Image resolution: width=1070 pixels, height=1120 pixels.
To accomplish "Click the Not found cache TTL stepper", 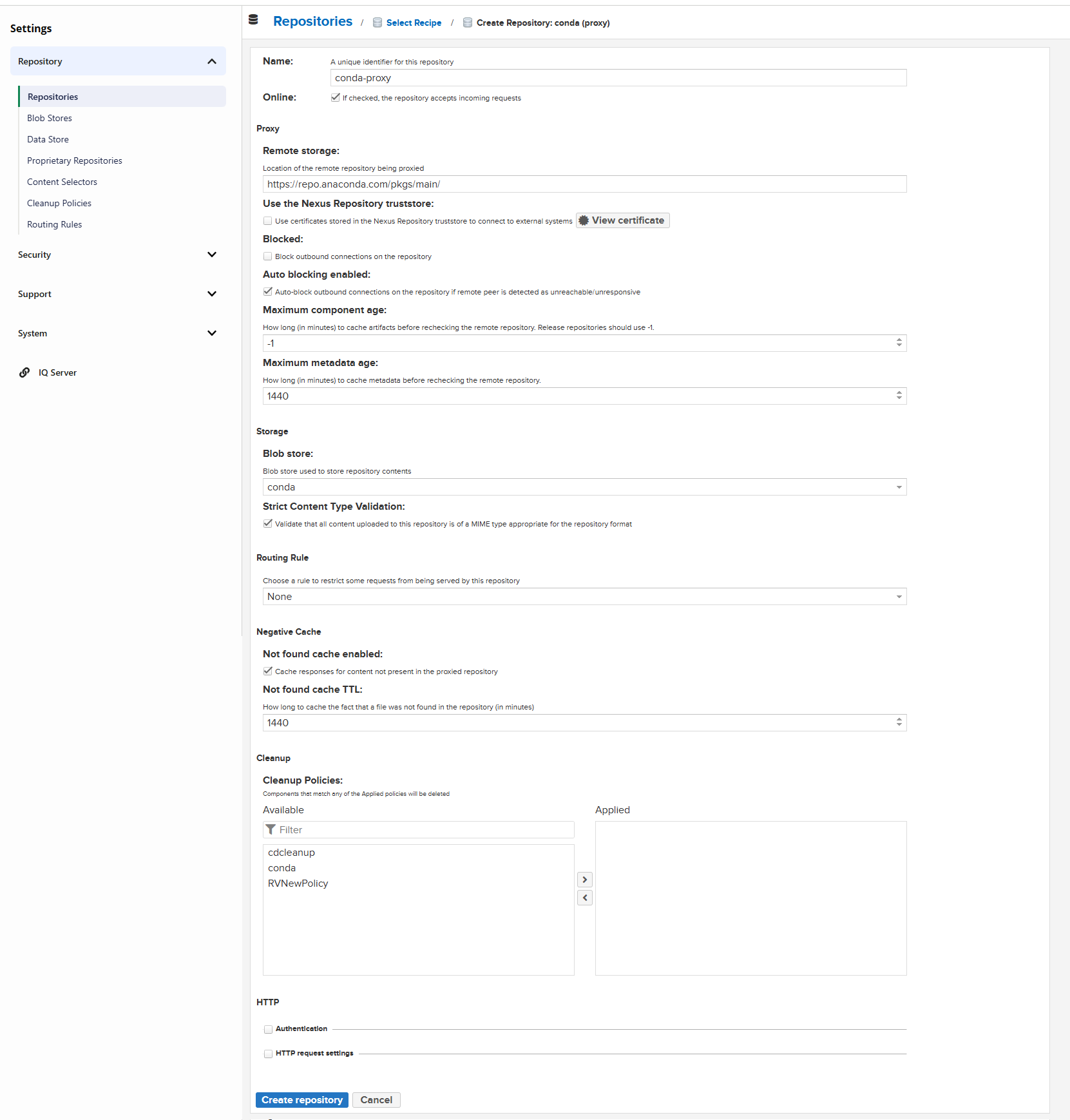I will pyautogui.click(x=899, y=722).
